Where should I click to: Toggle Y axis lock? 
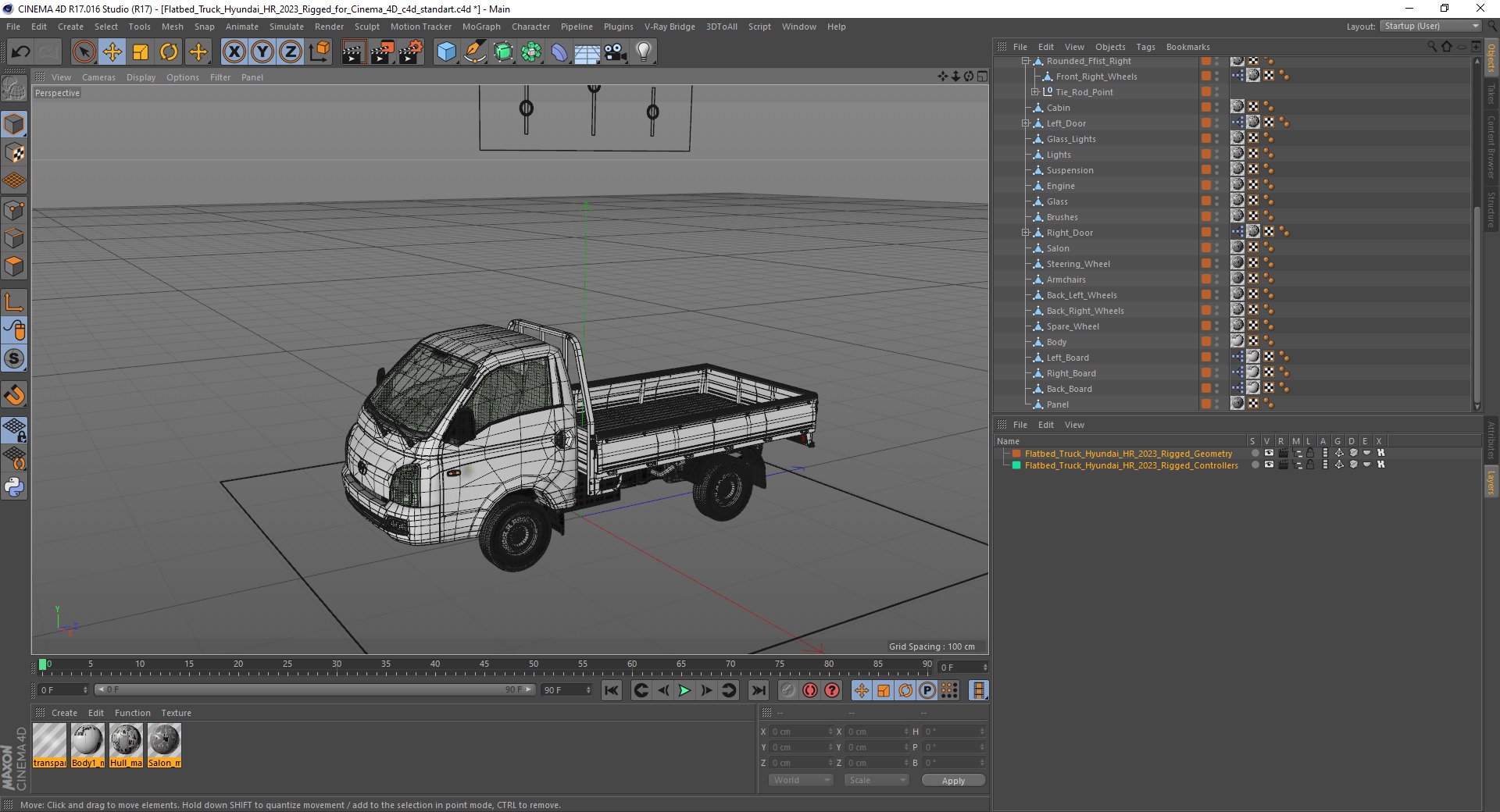click(x=262, y=52)
